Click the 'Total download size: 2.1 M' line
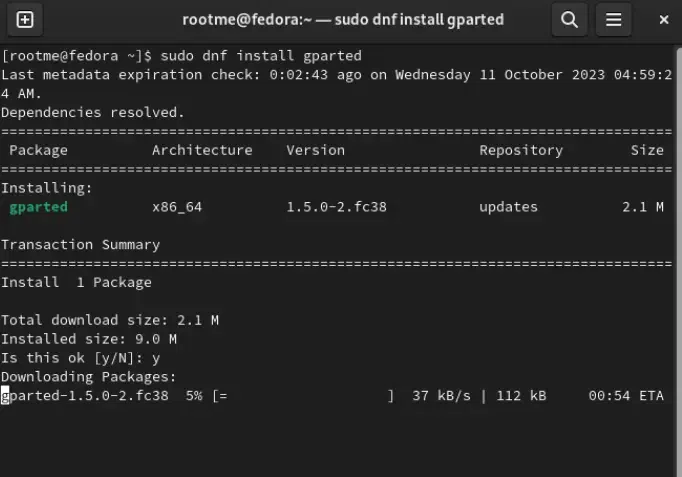The image size is (682, 477). pyautogui.click(x=110, y=320)
